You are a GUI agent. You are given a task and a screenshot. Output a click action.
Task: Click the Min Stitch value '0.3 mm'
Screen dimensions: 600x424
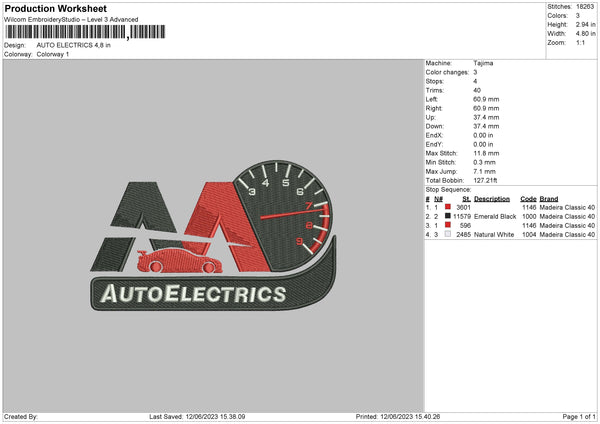click(484, 162)
